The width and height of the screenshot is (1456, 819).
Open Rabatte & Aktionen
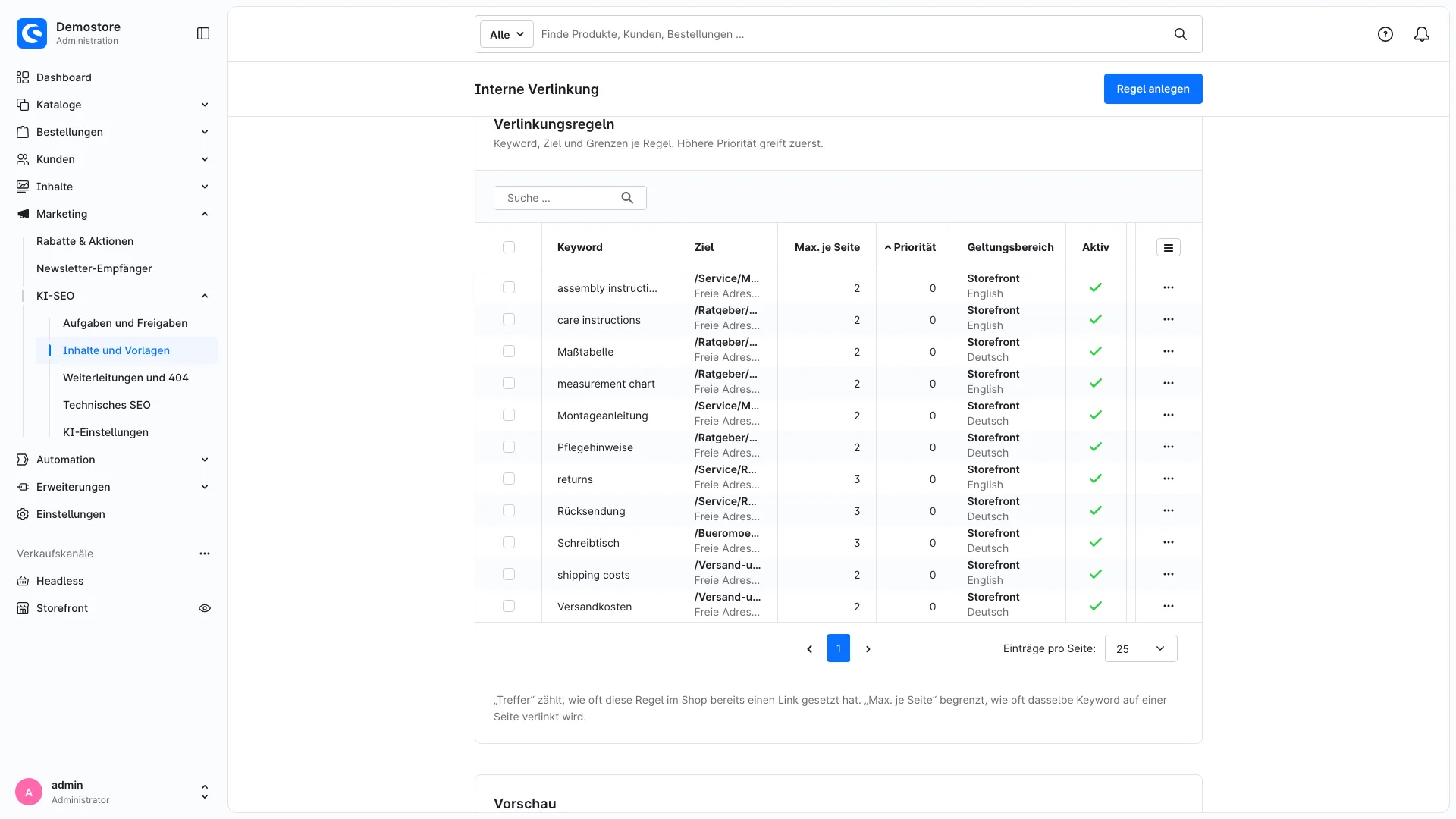tap(85, 241)
